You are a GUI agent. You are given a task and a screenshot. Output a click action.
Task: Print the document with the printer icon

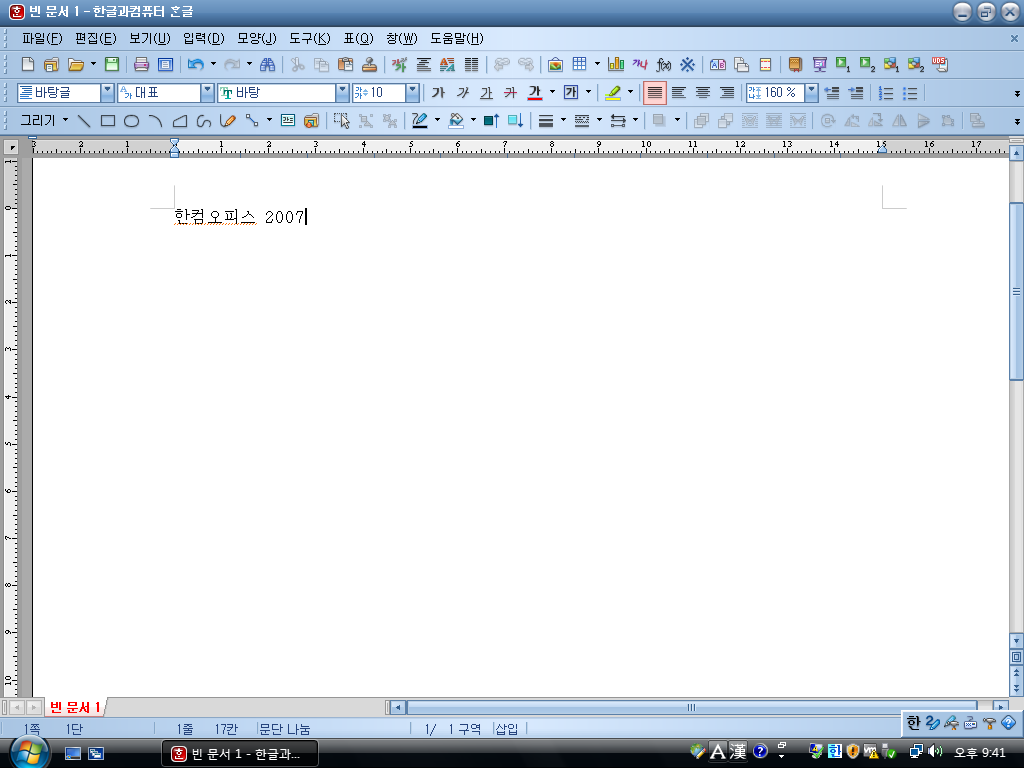141,64
